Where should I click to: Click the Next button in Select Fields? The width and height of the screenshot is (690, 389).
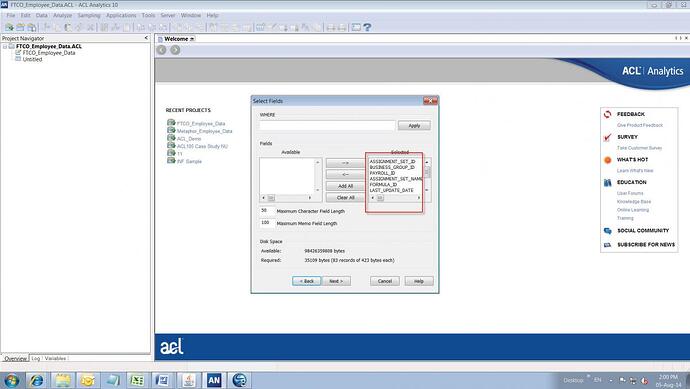(x=337, y=281)
